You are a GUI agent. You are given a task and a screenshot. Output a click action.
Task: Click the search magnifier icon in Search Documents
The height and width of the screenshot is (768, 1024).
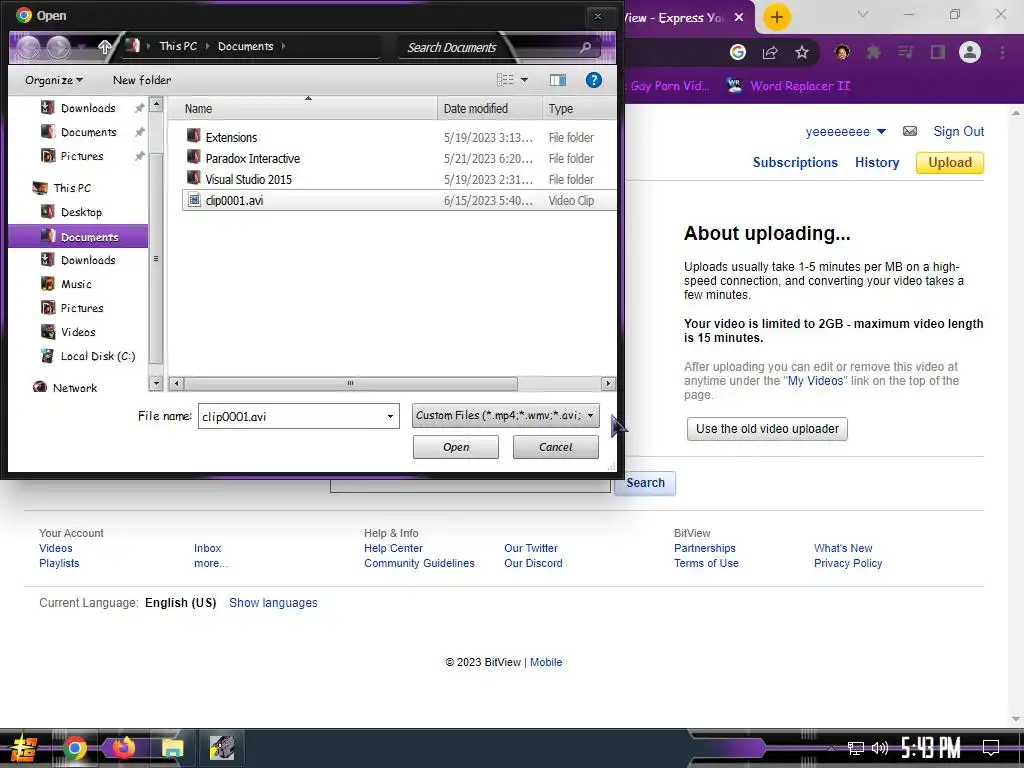coord(585,47)
